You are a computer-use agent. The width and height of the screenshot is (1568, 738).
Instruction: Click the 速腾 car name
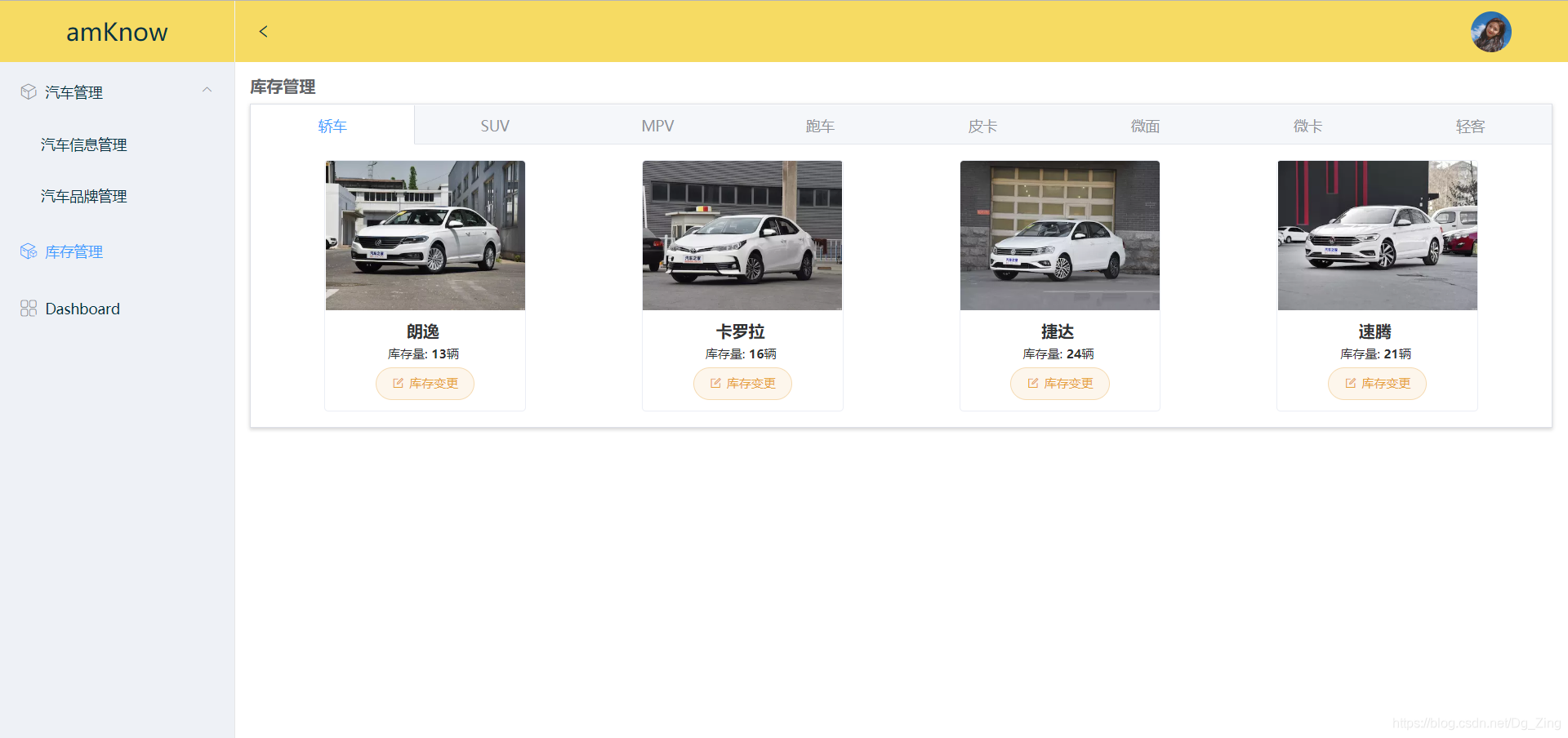tap(1375, 331)
